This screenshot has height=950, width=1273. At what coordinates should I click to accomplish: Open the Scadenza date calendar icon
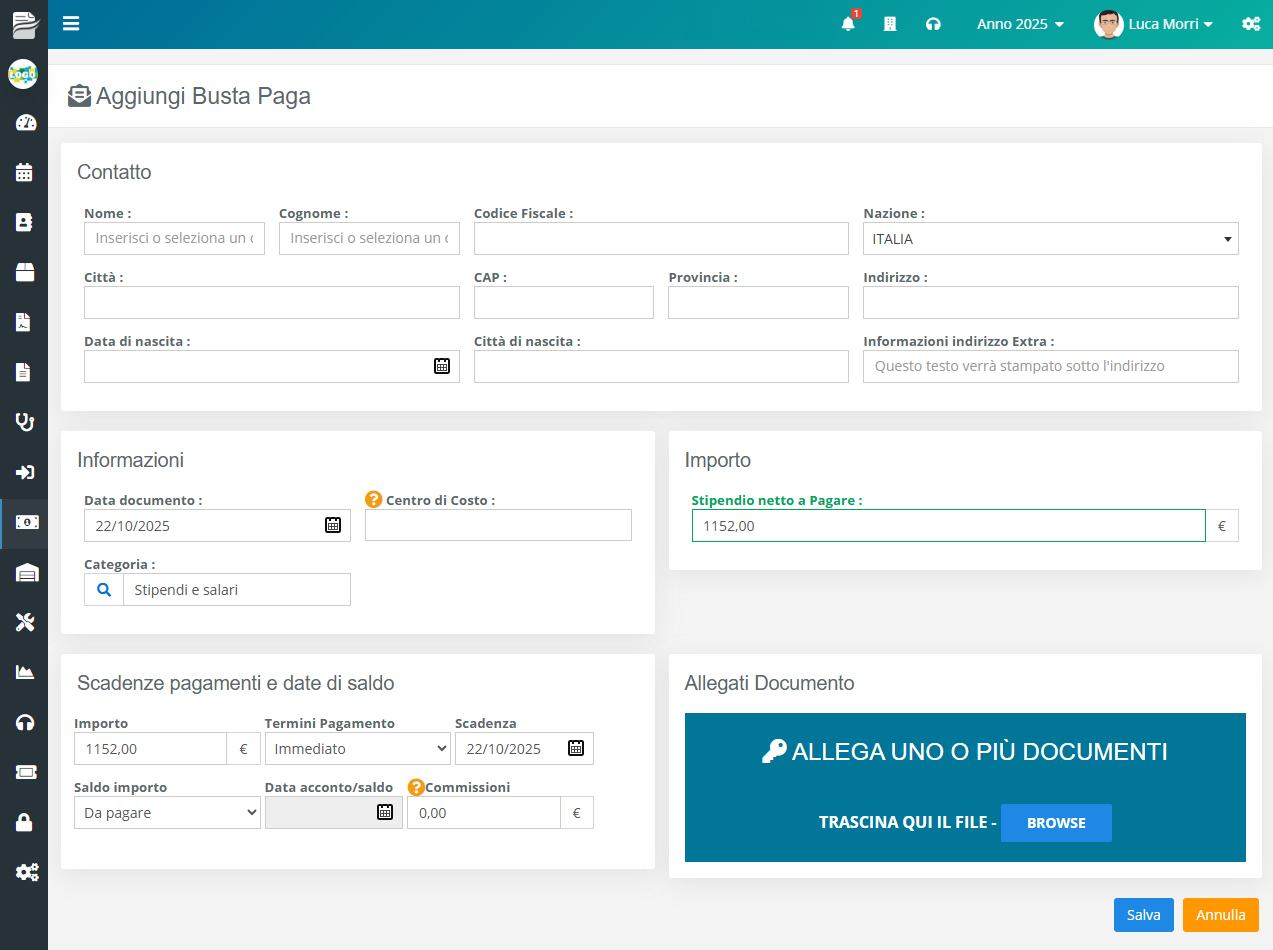(576, 748)
